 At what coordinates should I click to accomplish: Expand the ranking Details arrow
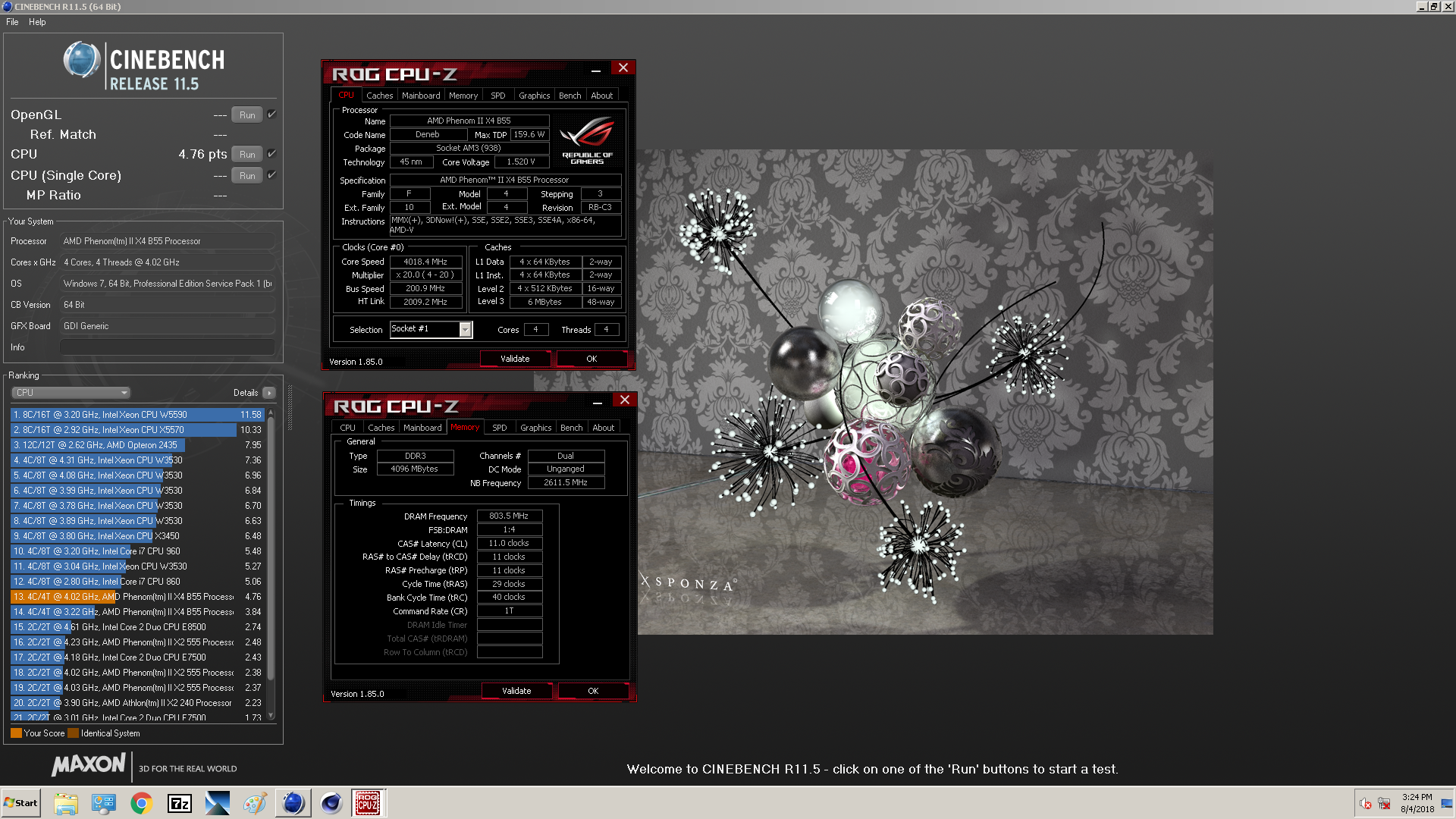click(x=269, y=393)
